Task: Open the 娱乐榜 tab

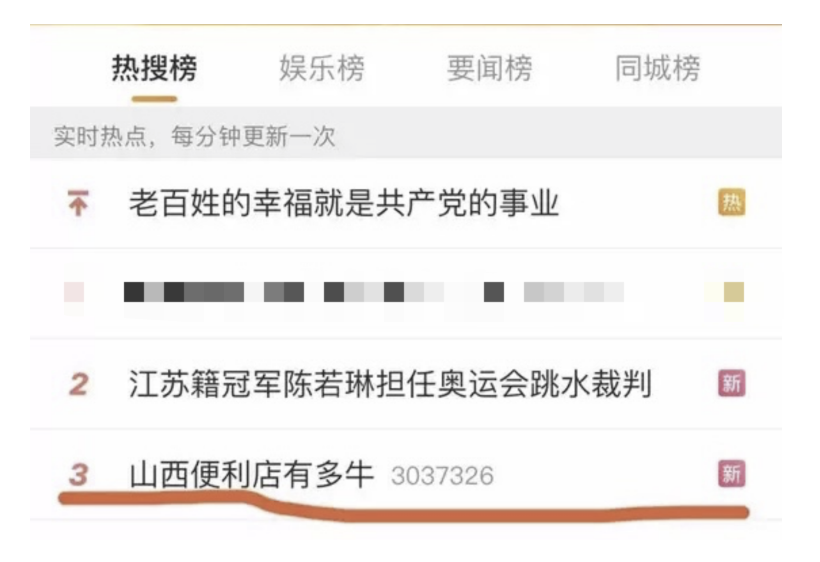Action: tap(322, 68)
